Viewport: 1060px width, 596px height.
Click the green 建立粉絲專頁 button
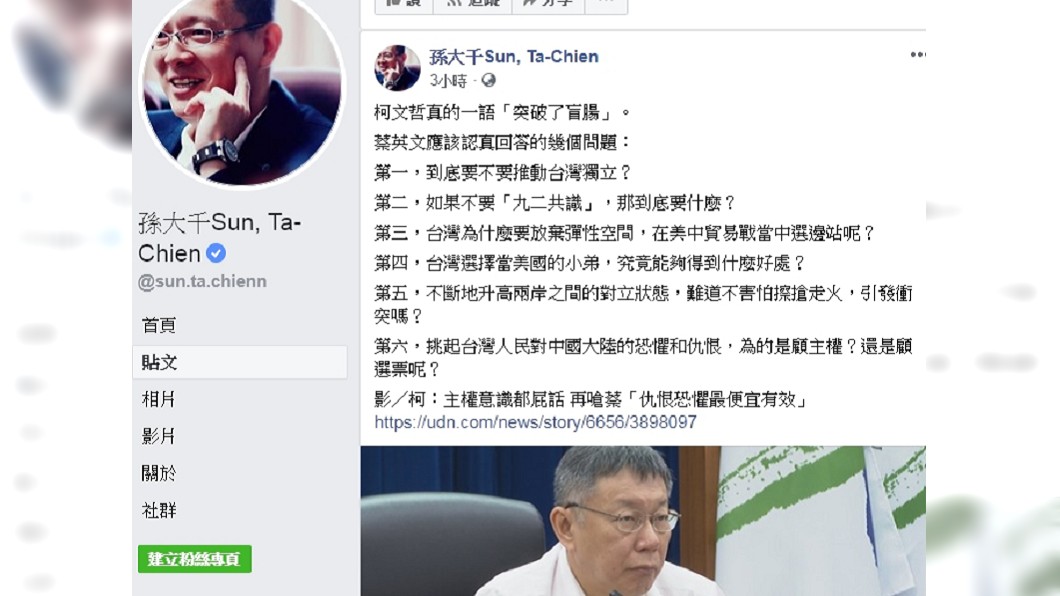click(195, 559)
